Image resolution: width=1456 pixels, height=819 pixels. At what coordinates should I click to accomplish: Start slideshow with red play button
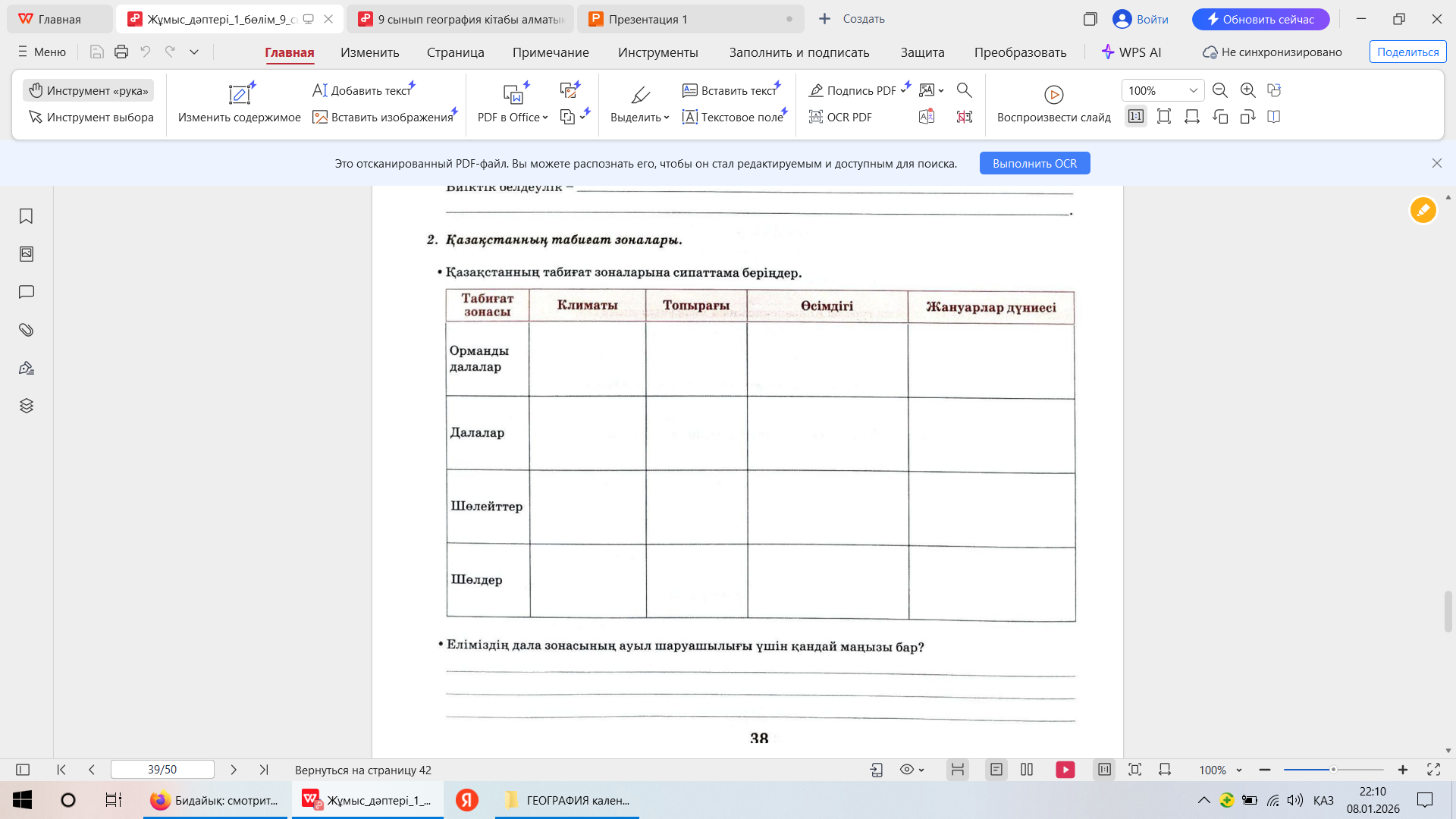1065,770
